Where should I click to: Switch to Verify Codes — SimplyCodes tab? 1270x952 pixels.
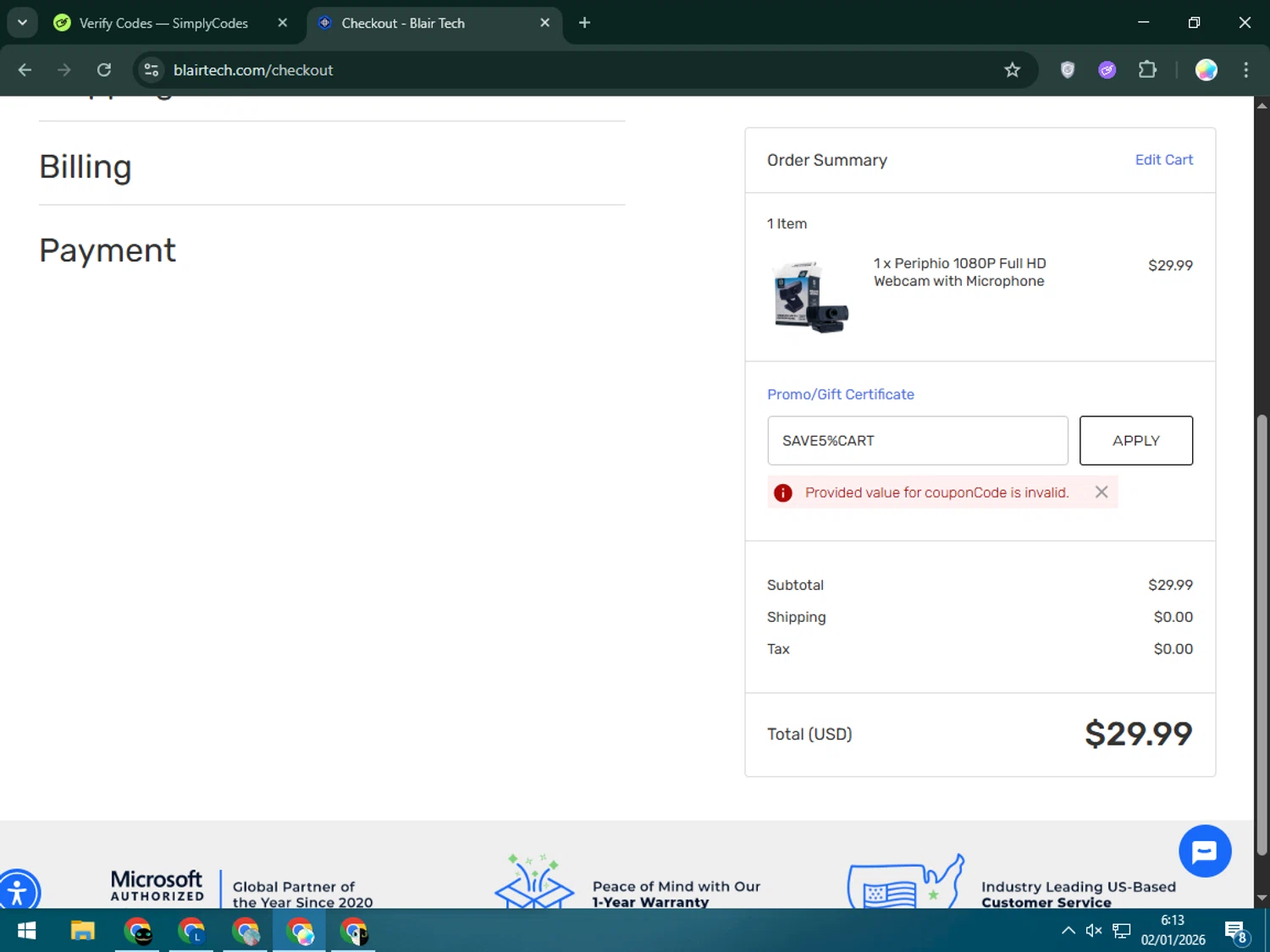point(163,23)
